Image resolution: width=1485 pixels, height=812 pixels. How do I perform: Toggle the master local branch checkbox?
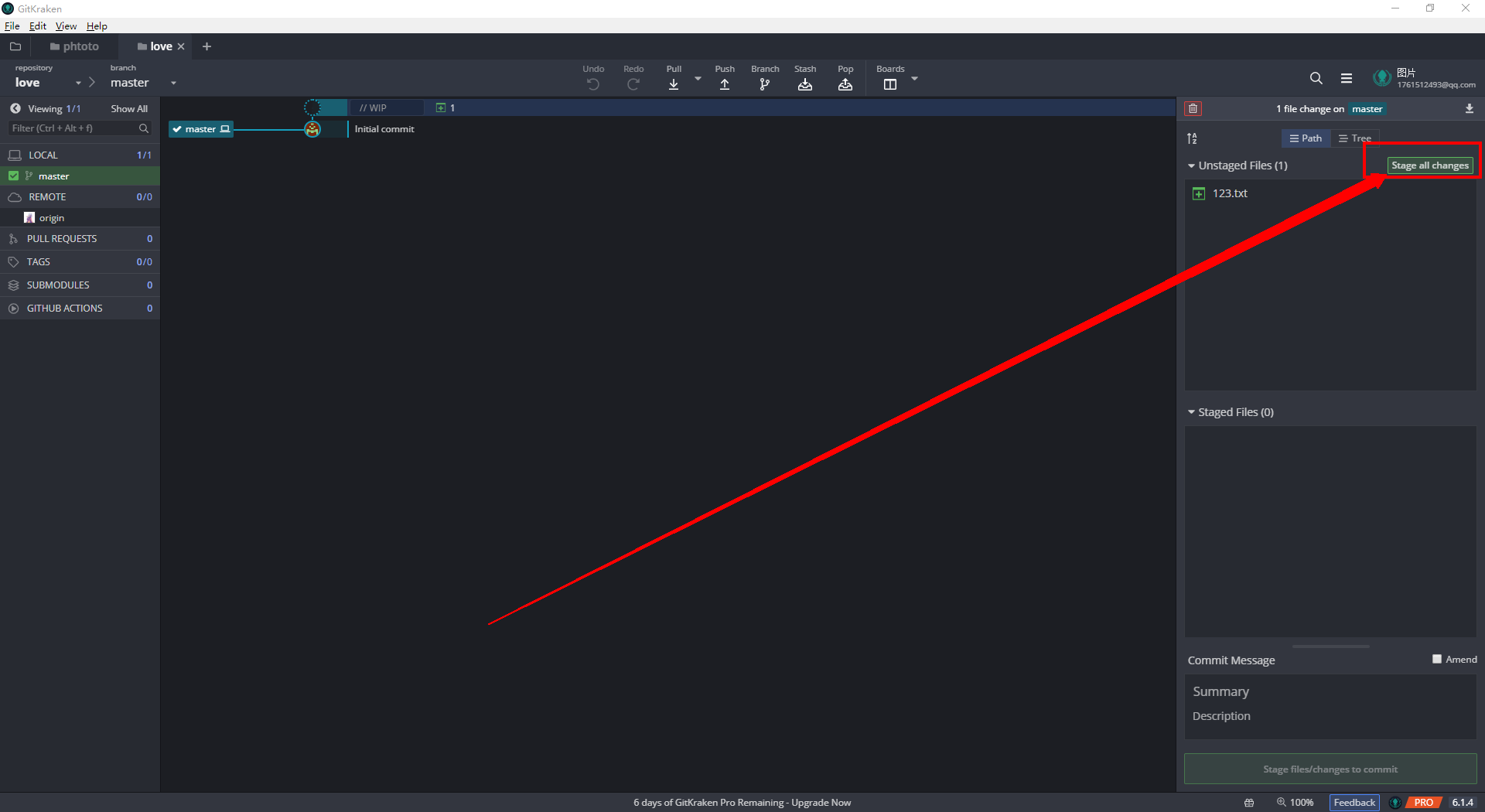coord(14,176)
